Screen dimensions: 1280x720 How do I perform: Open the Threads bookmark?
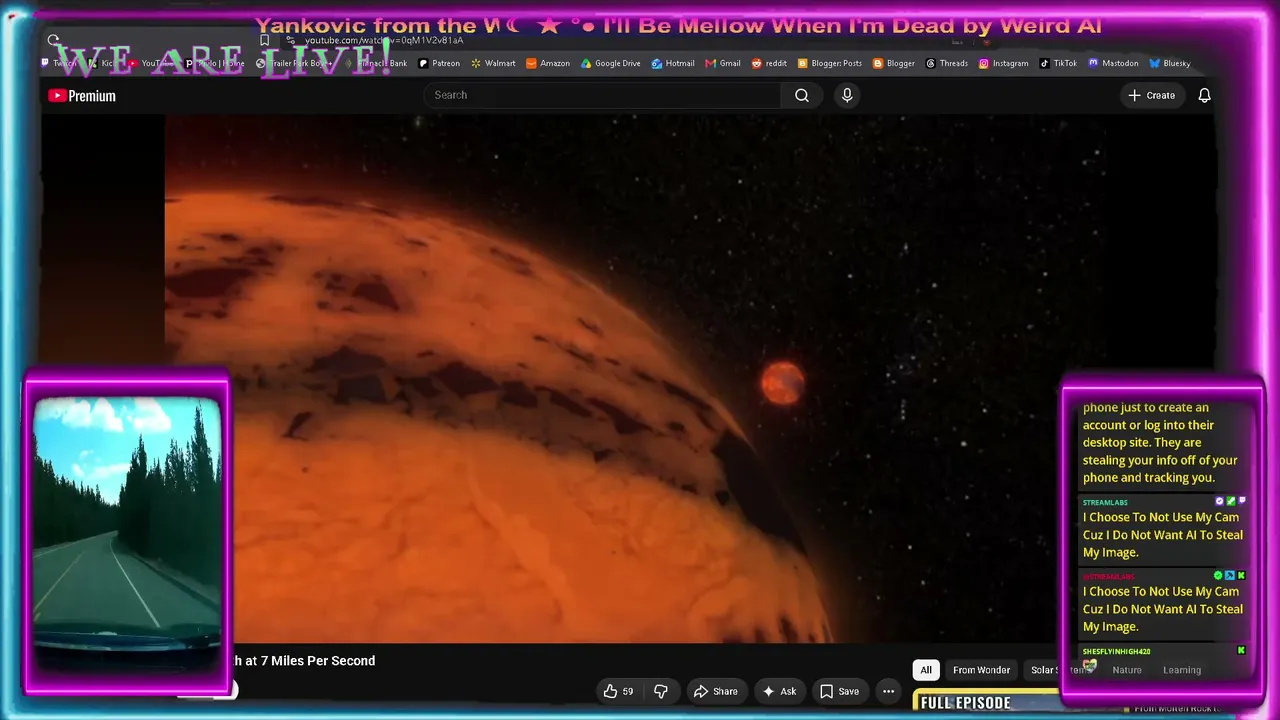tap(947, 63)
